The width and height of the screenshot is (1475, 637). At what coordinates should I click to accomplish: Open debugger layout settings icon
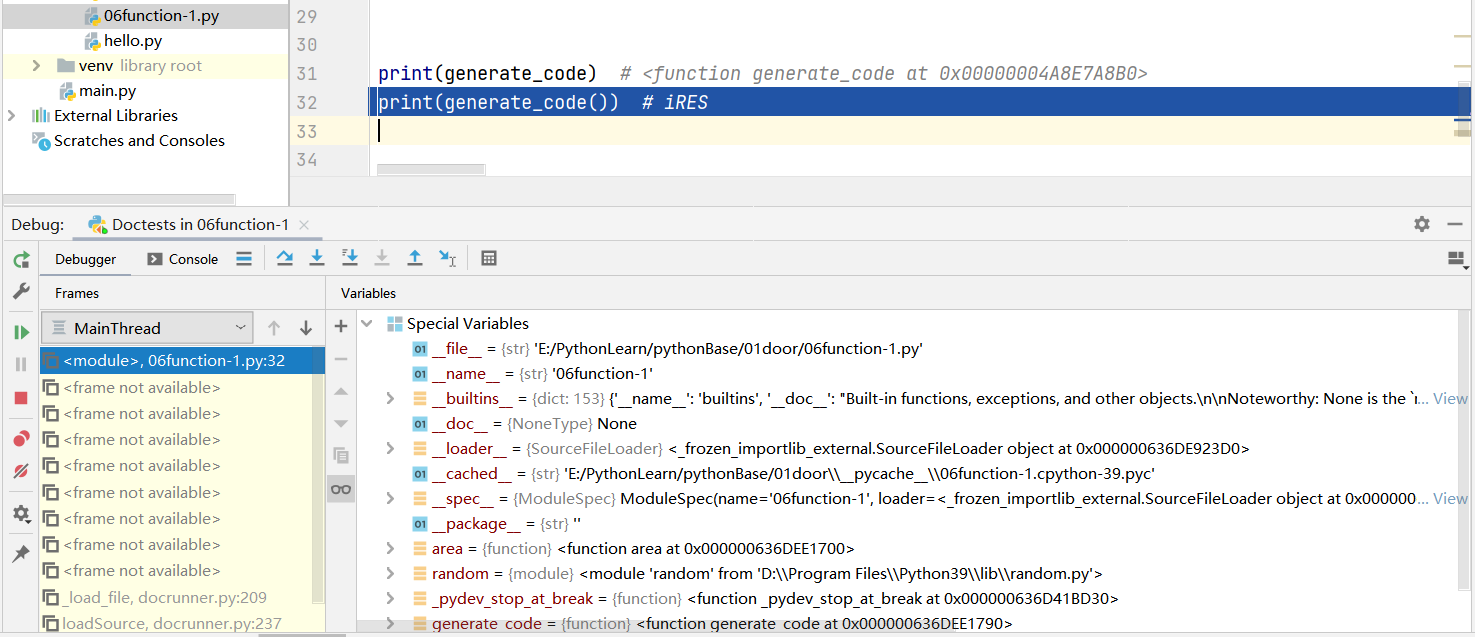1457,259
